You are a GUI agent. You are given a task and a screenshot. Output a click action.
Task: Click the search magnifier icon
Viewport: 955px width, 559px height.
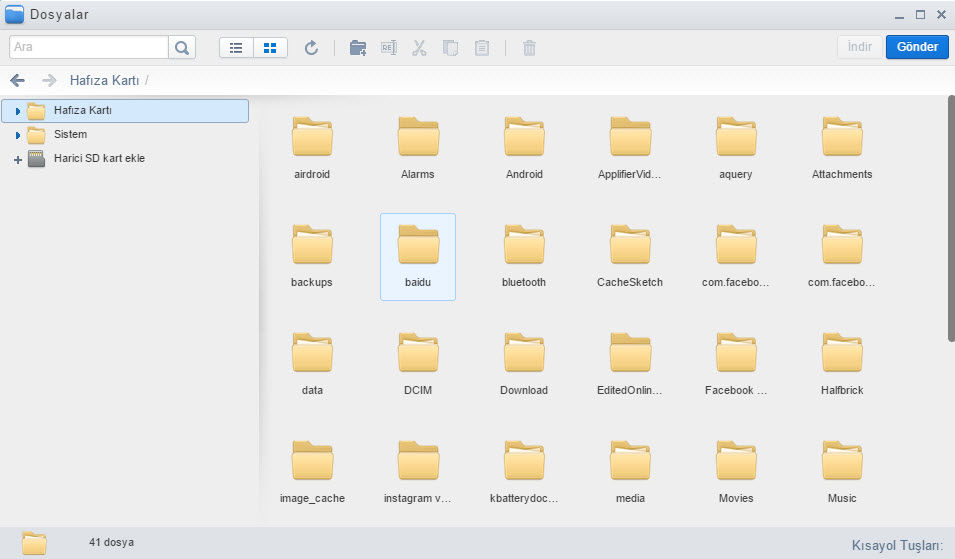coord(182,47)
